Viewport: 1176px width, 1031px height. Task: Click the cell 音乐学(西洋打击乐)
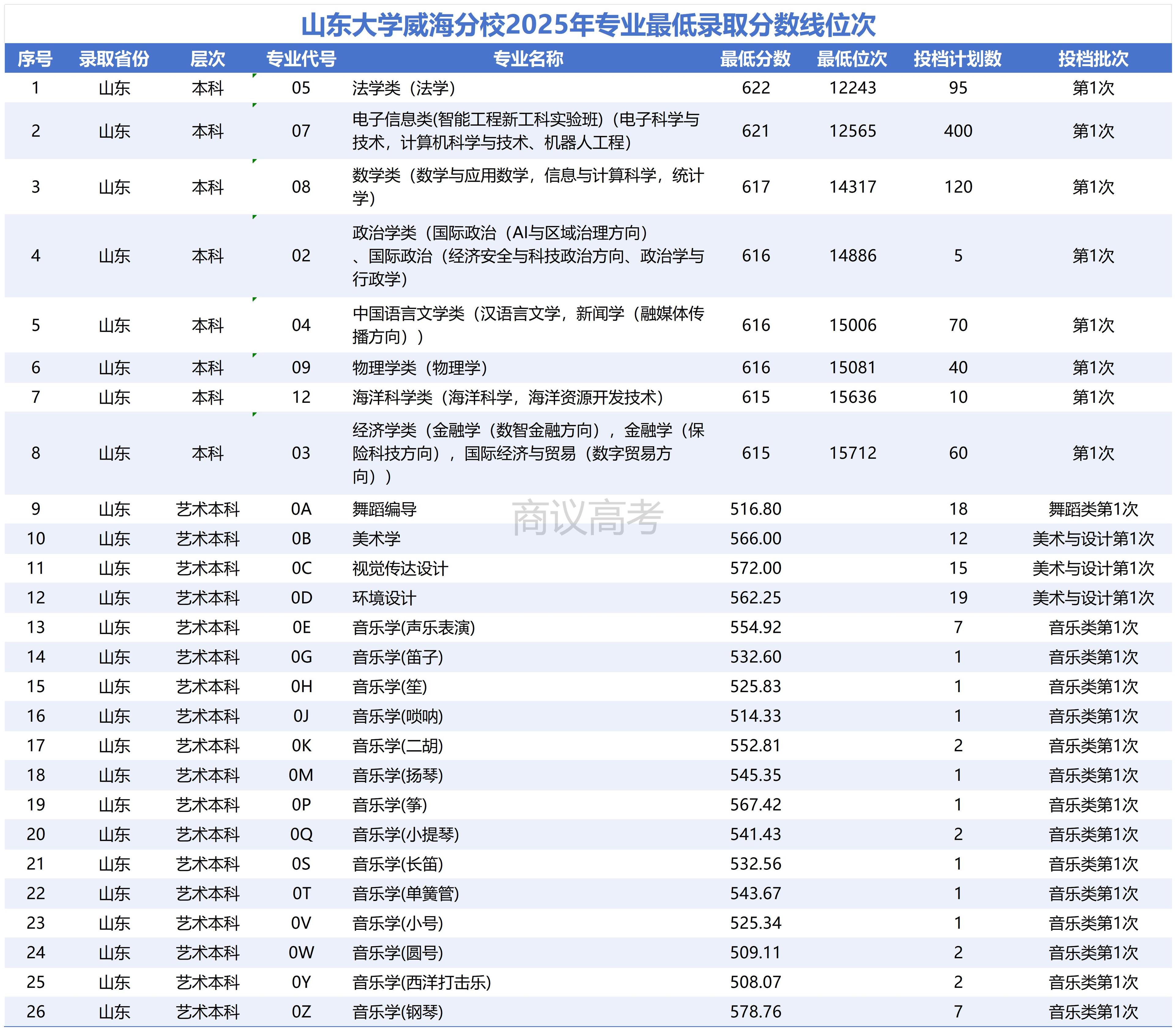pyautogui.click(x=422, y=983)
